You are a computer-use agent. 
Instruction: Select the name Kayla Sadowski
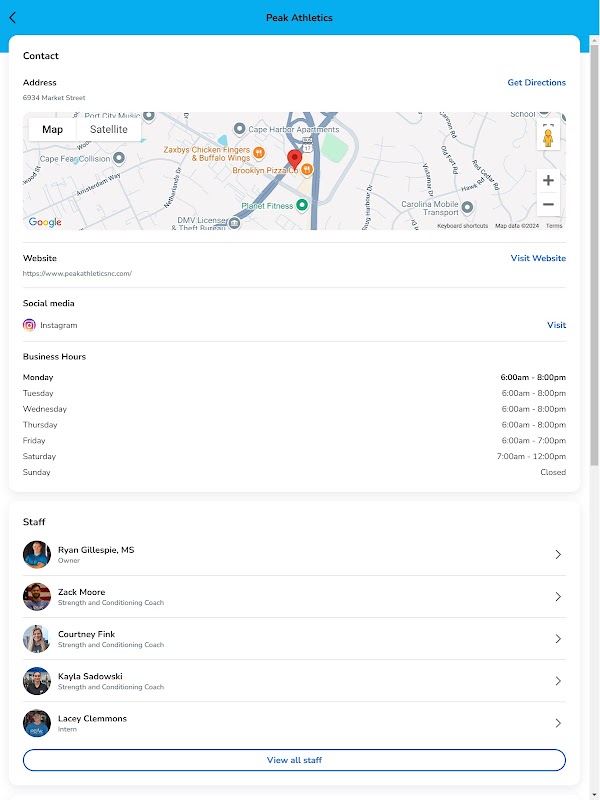coord(90,677)
